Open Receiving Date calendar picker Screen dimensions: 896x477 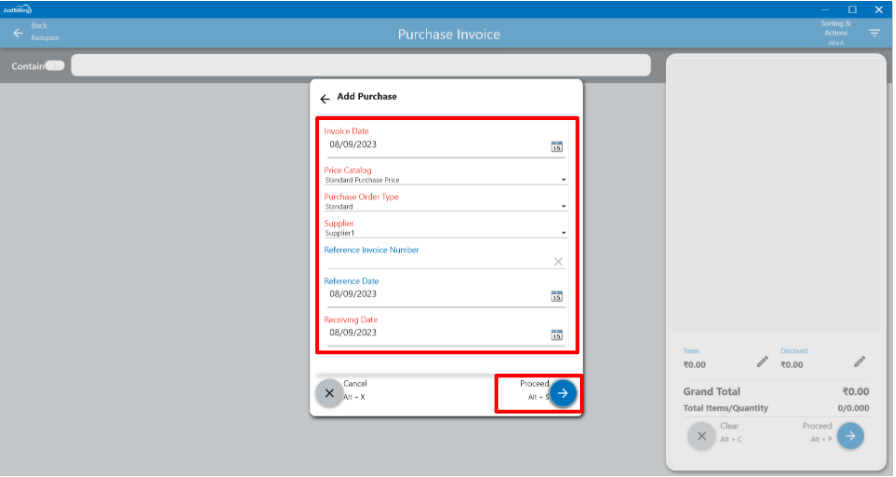pos(557,334)
